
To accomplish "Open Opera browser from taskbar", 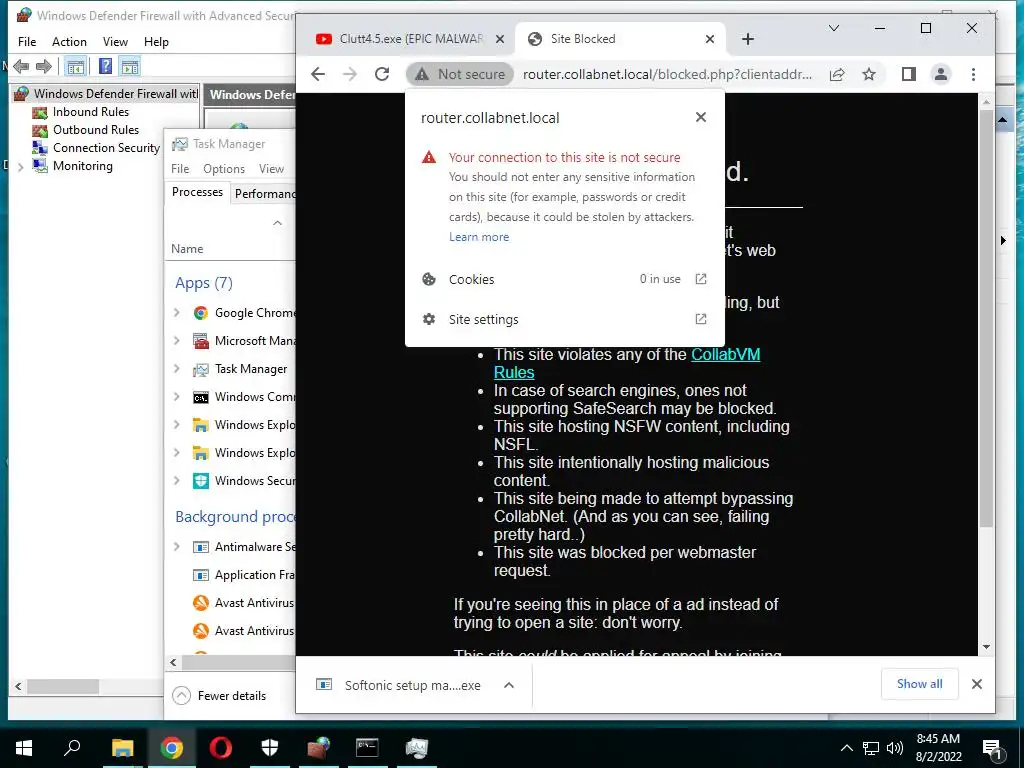I will coord(221,748).
